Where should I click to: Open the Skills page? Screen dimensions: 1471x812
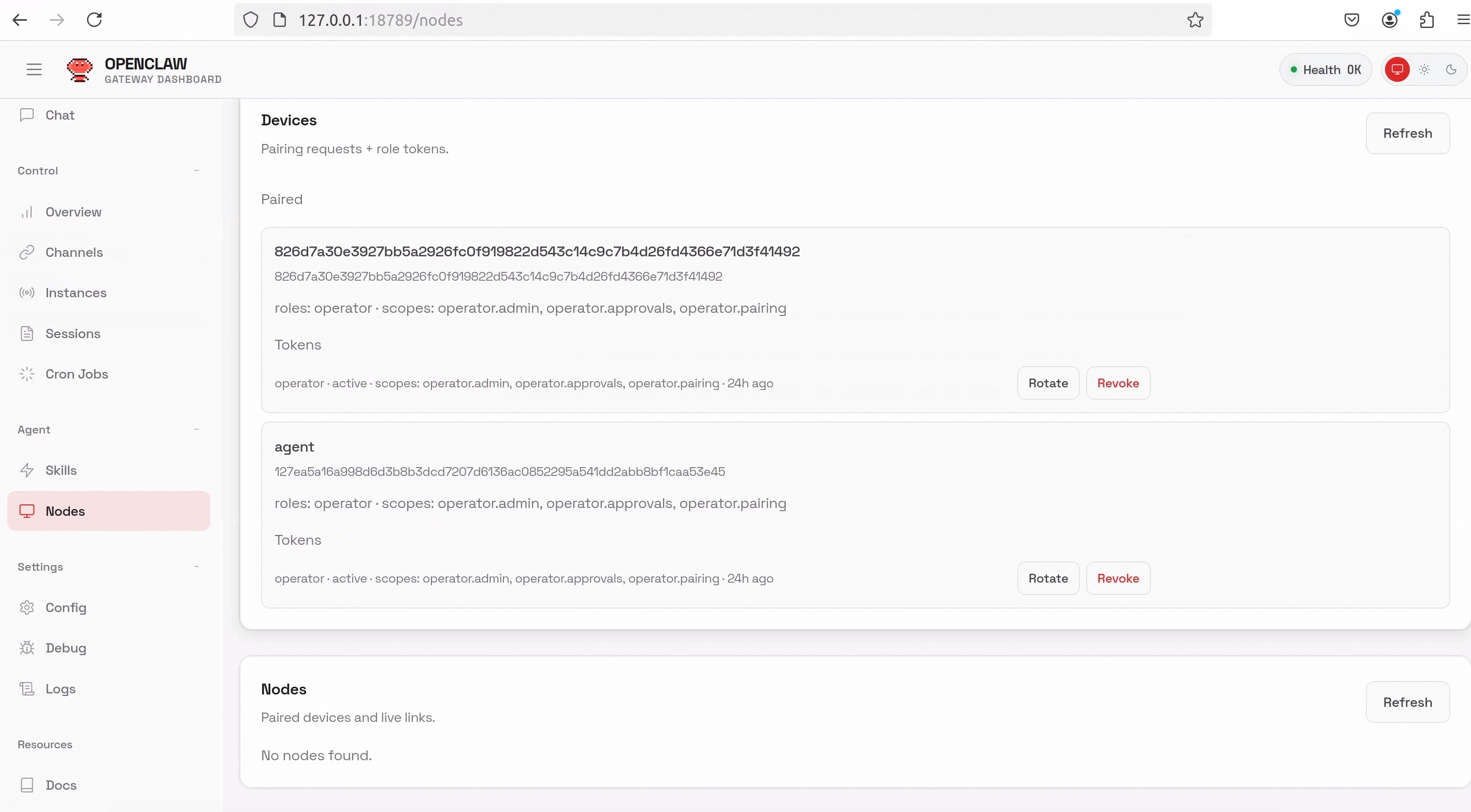coord(61,471)
